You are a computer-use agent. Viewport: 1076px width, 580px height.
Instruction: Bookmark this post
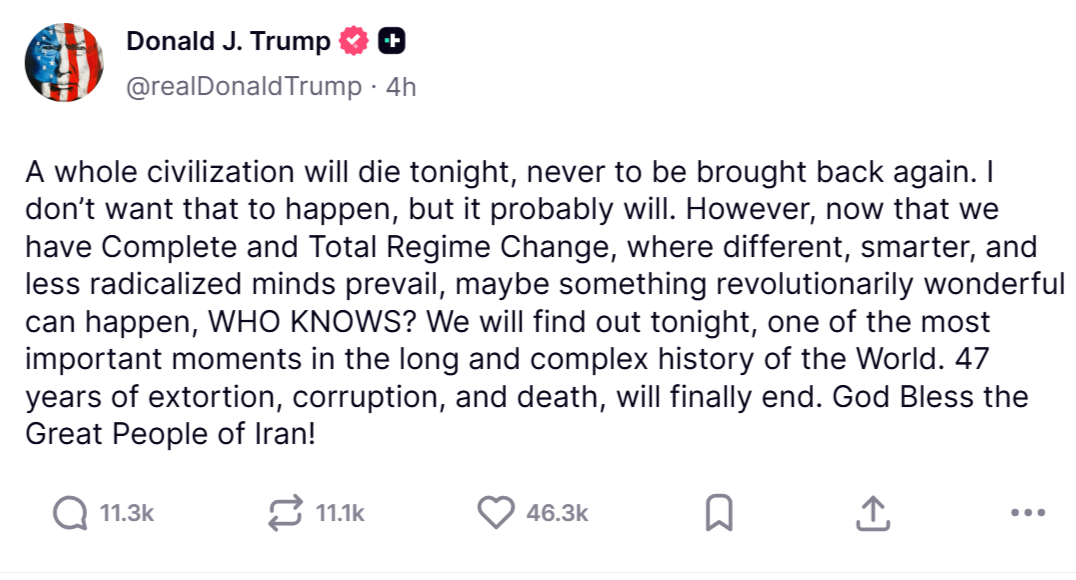point(718,514)
